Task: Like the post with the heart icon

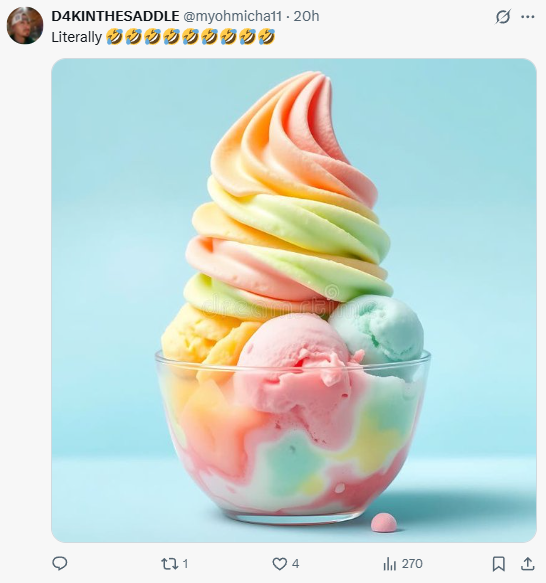Action: coord(279,564)
